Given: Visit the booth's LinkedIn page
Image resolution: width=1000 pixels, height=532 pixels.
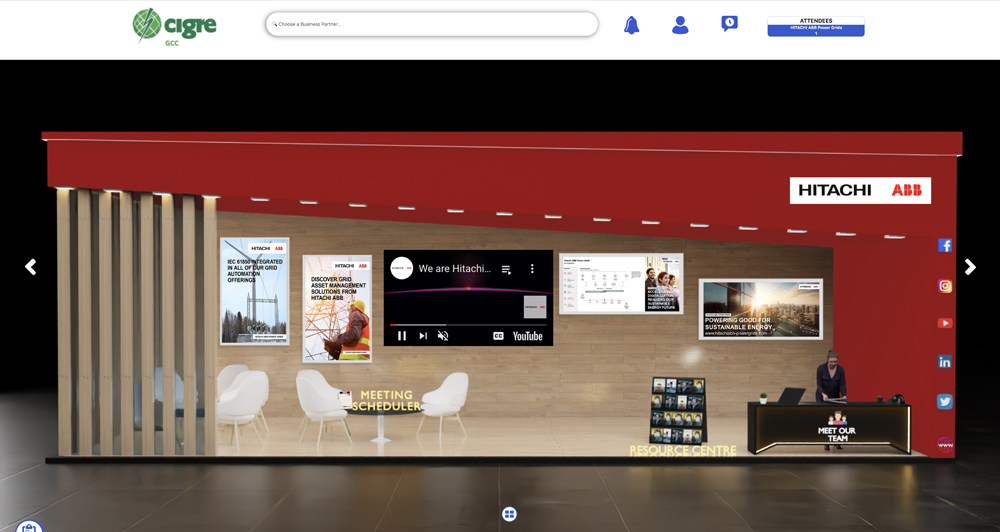Looking at the screenshot, I should point(945,362).
